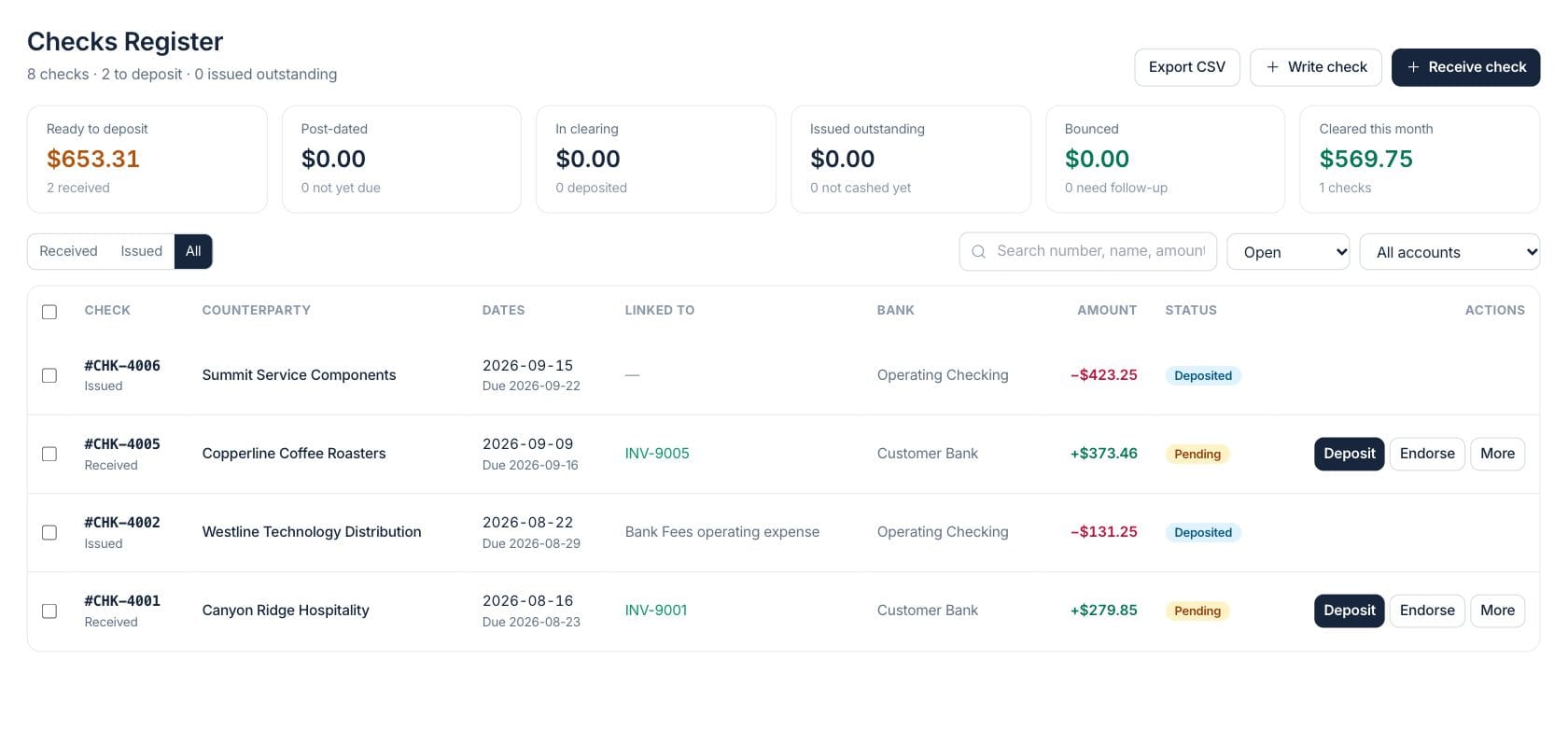Select the checkbox for #CHK-4005
This screenshot has width=1568, height=744.
49,454
